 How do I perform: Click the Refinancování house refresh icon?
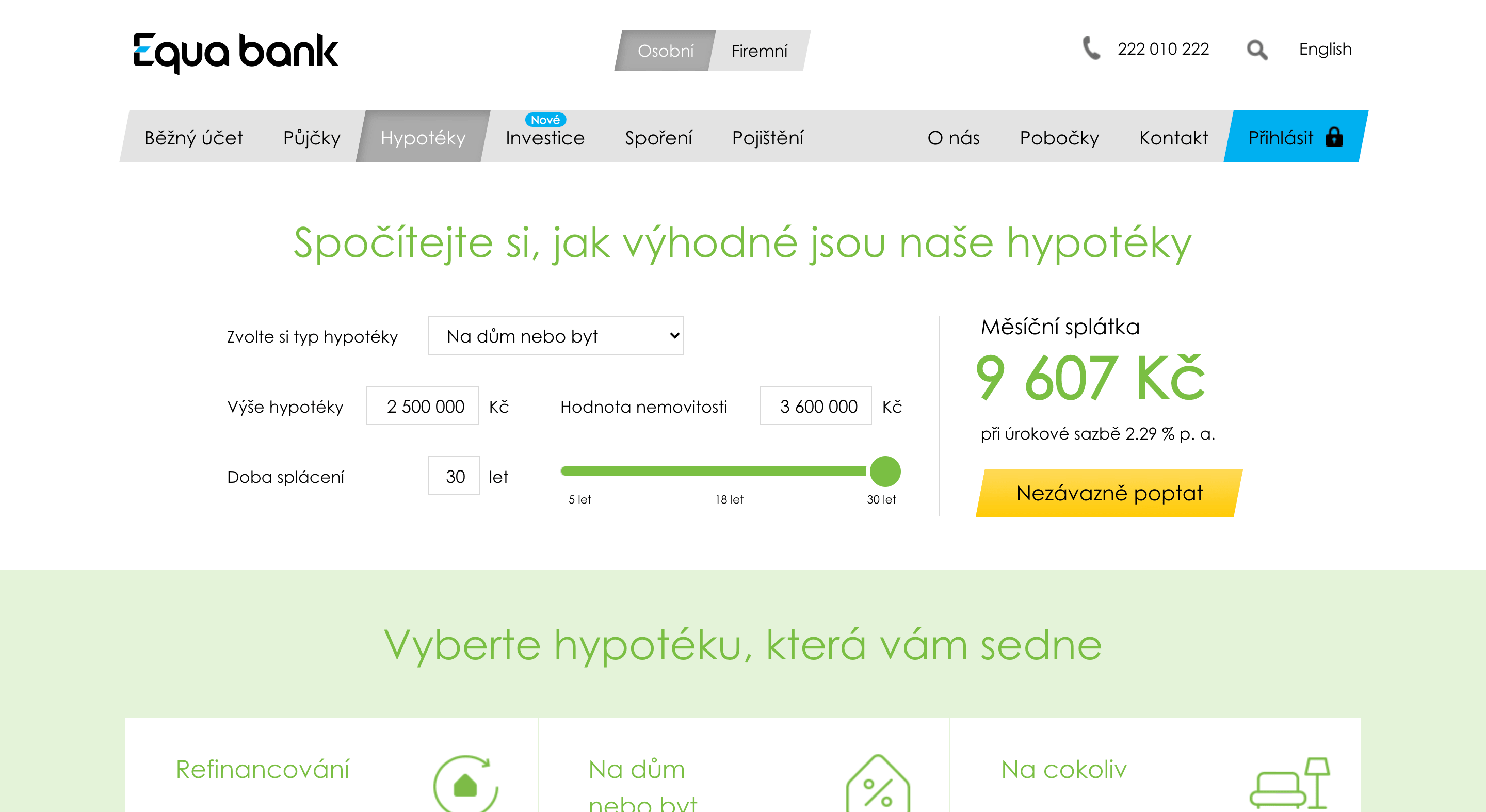pyautogui.click(x=466, y=783)
